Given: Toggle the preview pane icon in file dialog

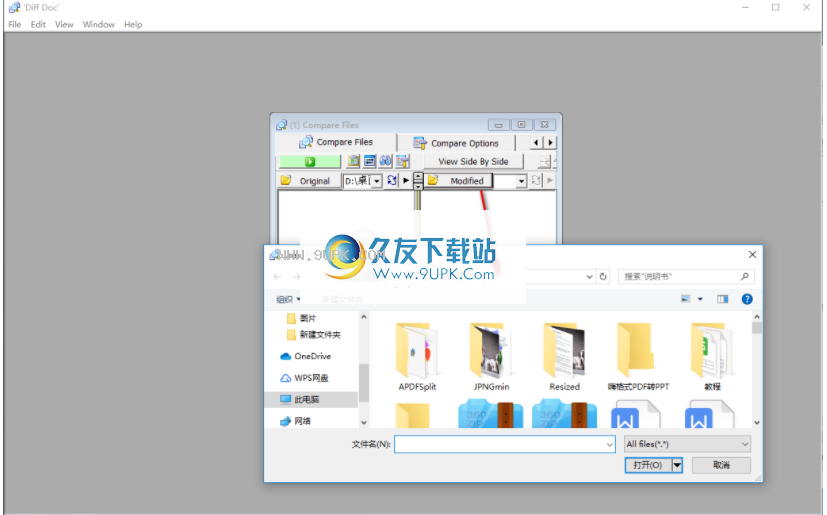Looking at the screenshot, I should [723, 299].
